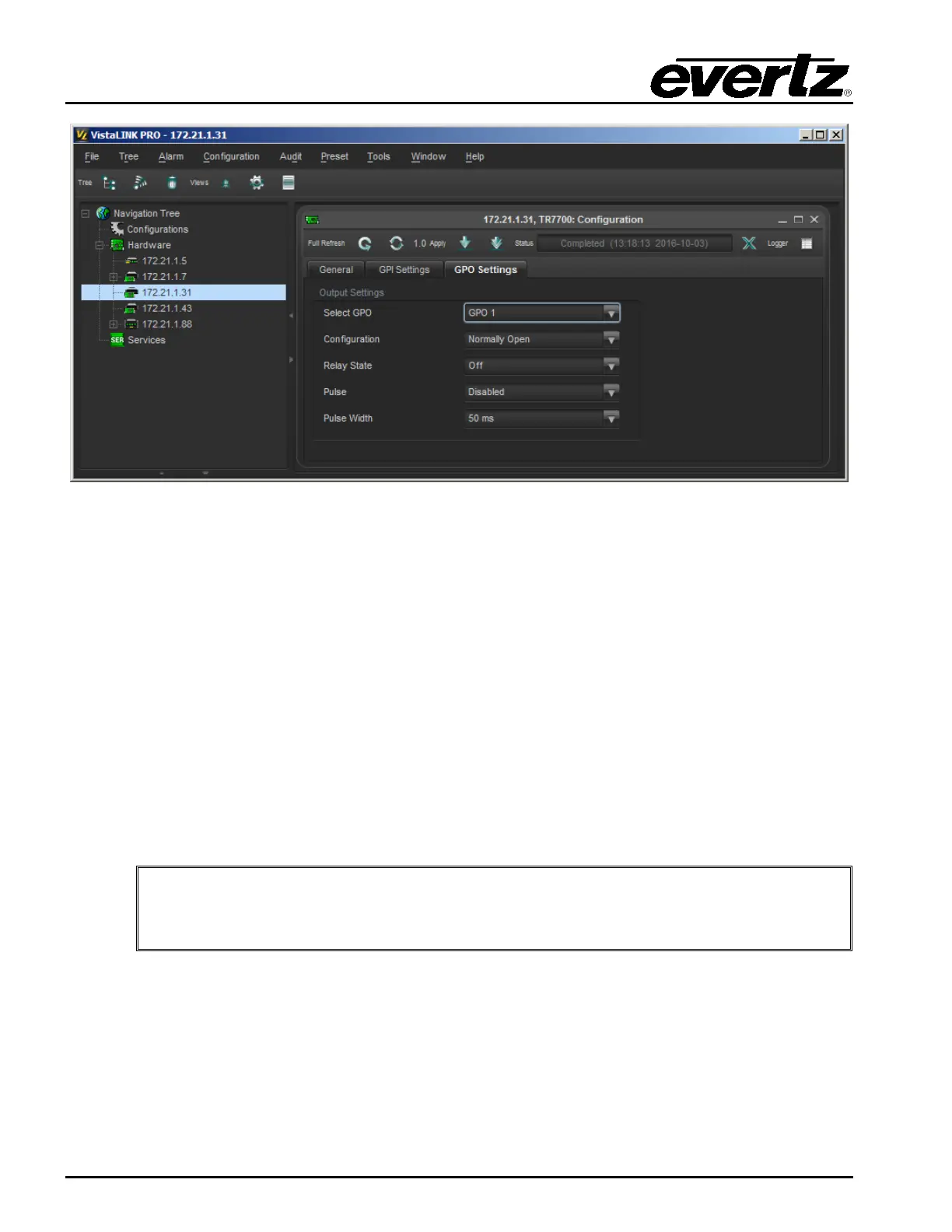Switch to the GPI Settings tab

point(404,270)
